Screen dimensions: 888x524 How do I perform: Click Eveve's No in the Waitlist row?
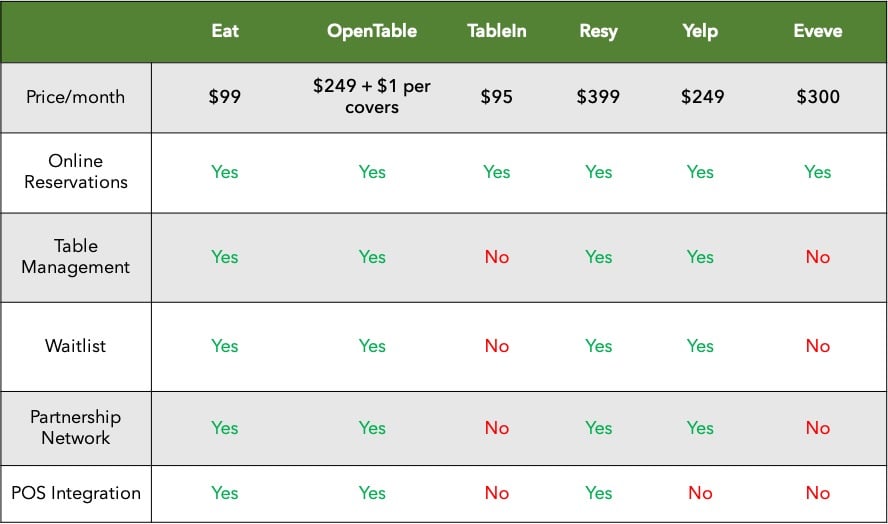click(x=818, y=346)
